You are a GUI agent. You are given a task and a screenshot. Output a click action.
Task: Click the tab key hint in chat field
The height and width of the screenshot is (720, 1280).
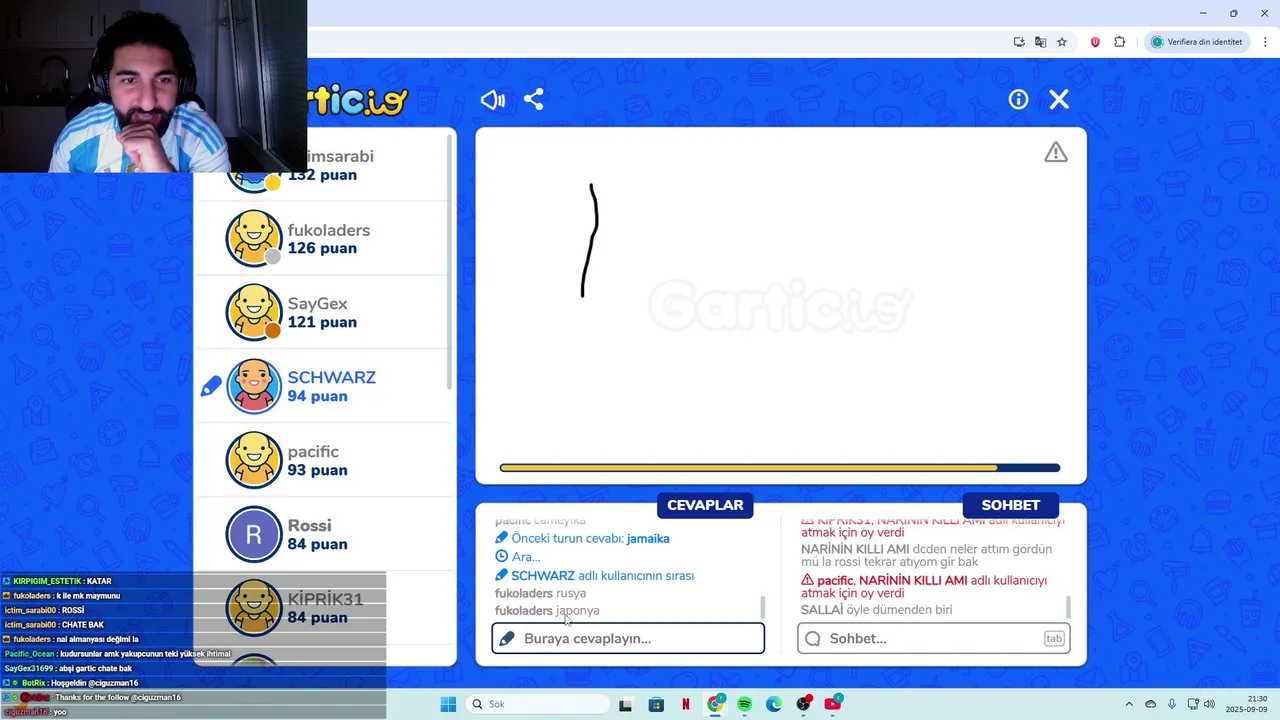tap(1054, 638)
